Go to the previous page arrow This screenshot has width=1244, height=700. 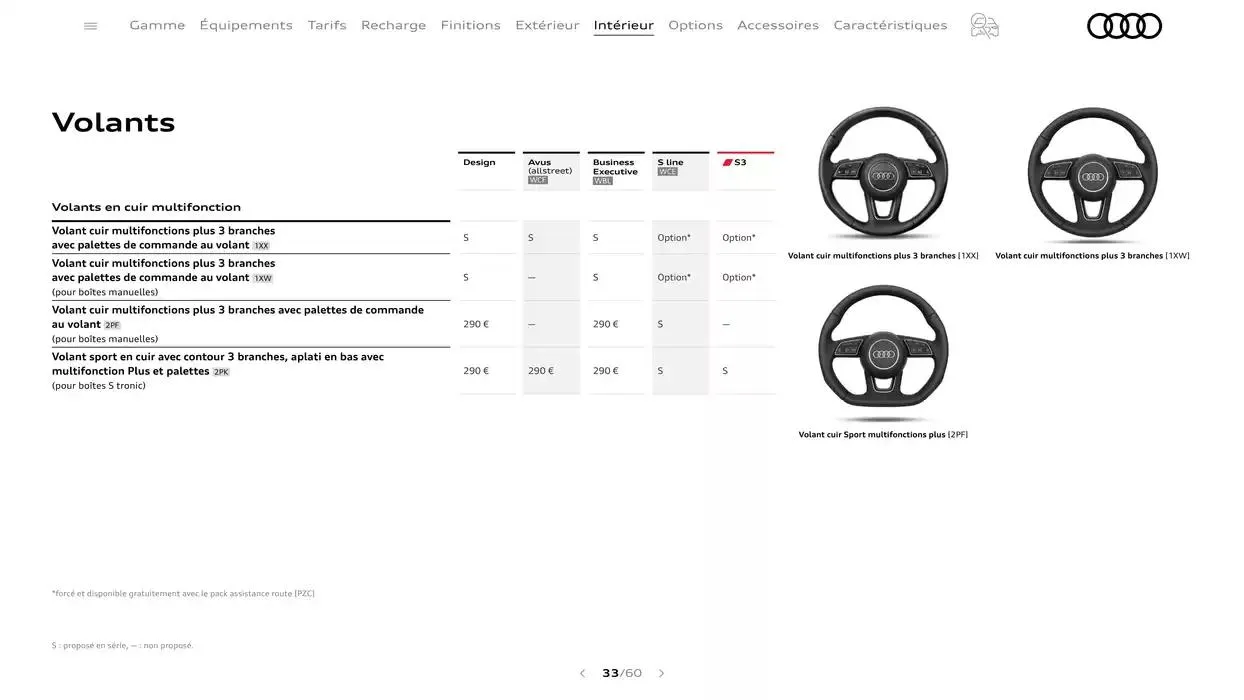[x=582, y=673]
